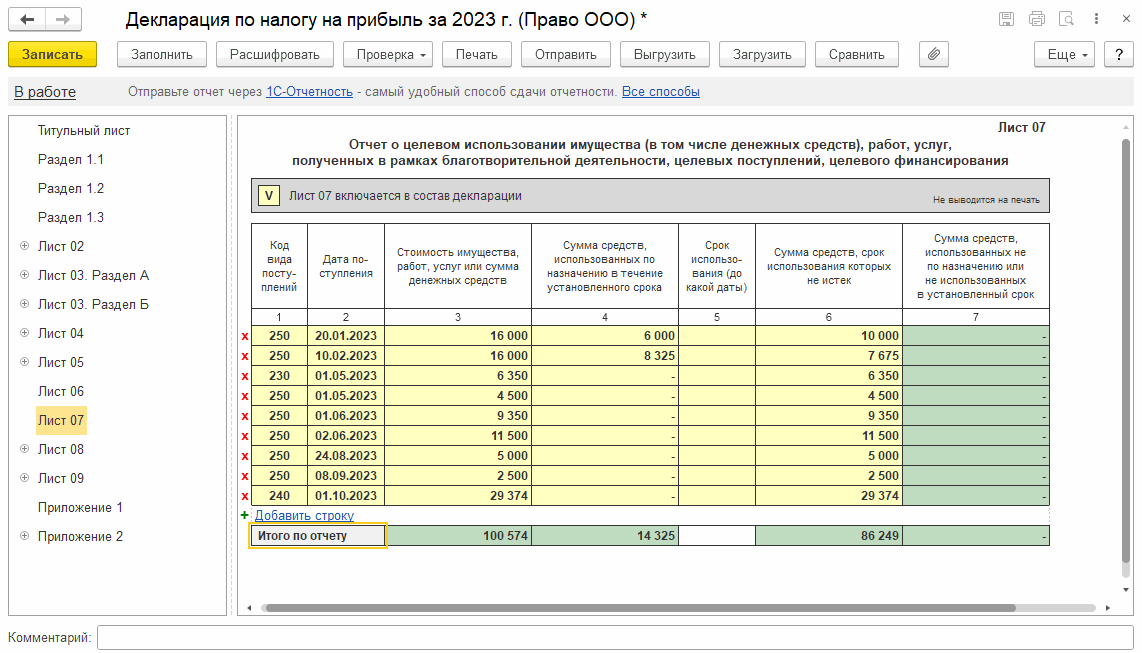Click the floppy disk save icon
The width and height of the screenshot is (1142, 653).
[x=1006, y=19]
